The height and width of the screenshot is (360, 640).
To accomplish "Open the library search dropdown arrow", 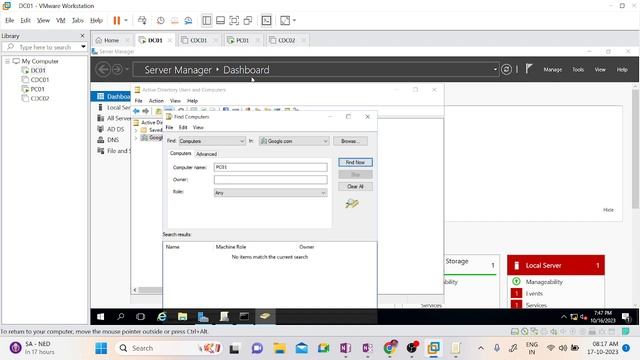I will 83,47.
